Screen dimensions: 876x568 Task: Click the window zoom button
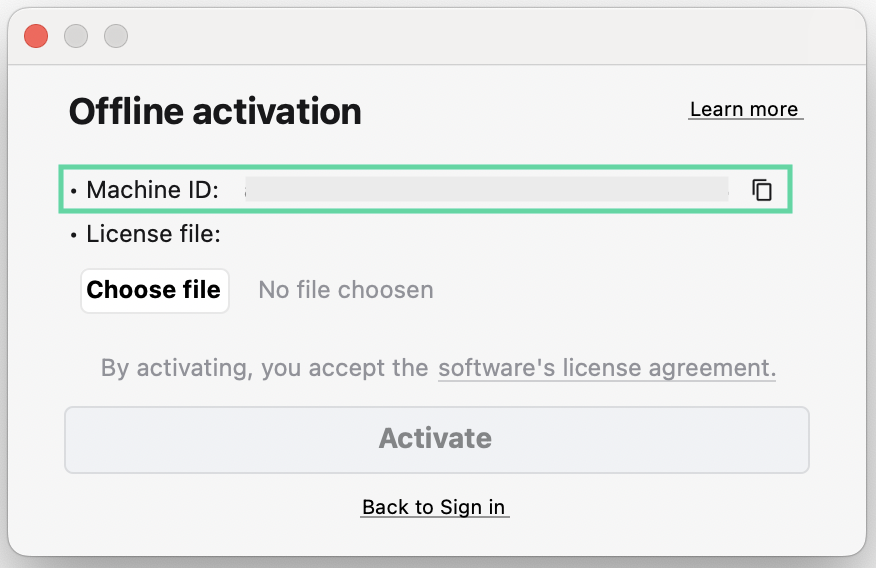(x=116, y=36)
